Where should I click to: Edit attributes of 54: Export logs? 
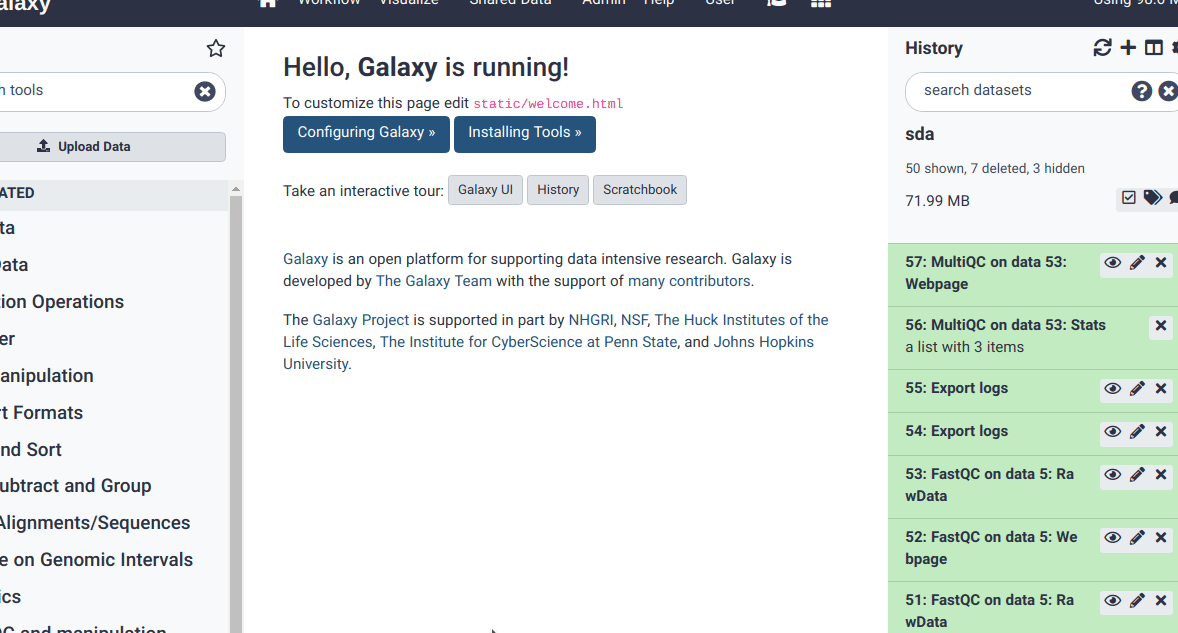tap(1137, 432)
